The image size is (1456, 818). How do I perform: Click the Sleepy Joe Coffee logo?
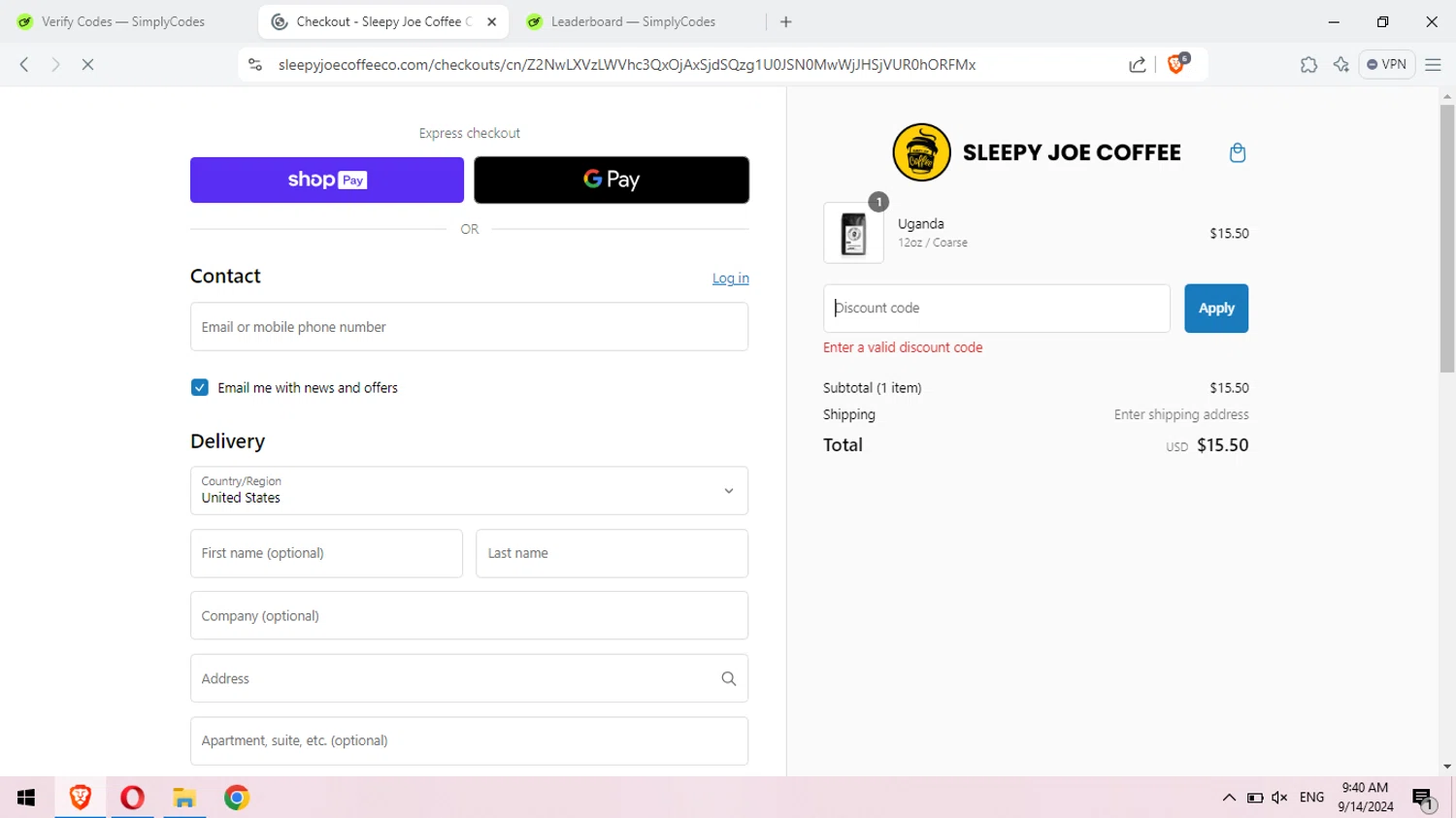click(1037, 152)
